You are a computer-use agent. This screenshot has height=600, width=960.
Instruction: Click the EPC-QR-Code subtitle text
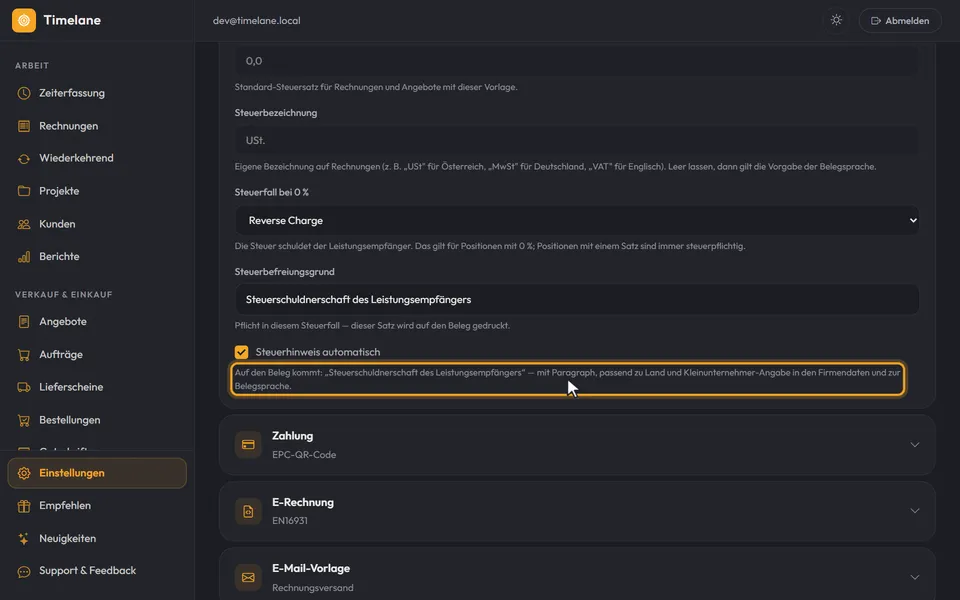click(304, 455)
